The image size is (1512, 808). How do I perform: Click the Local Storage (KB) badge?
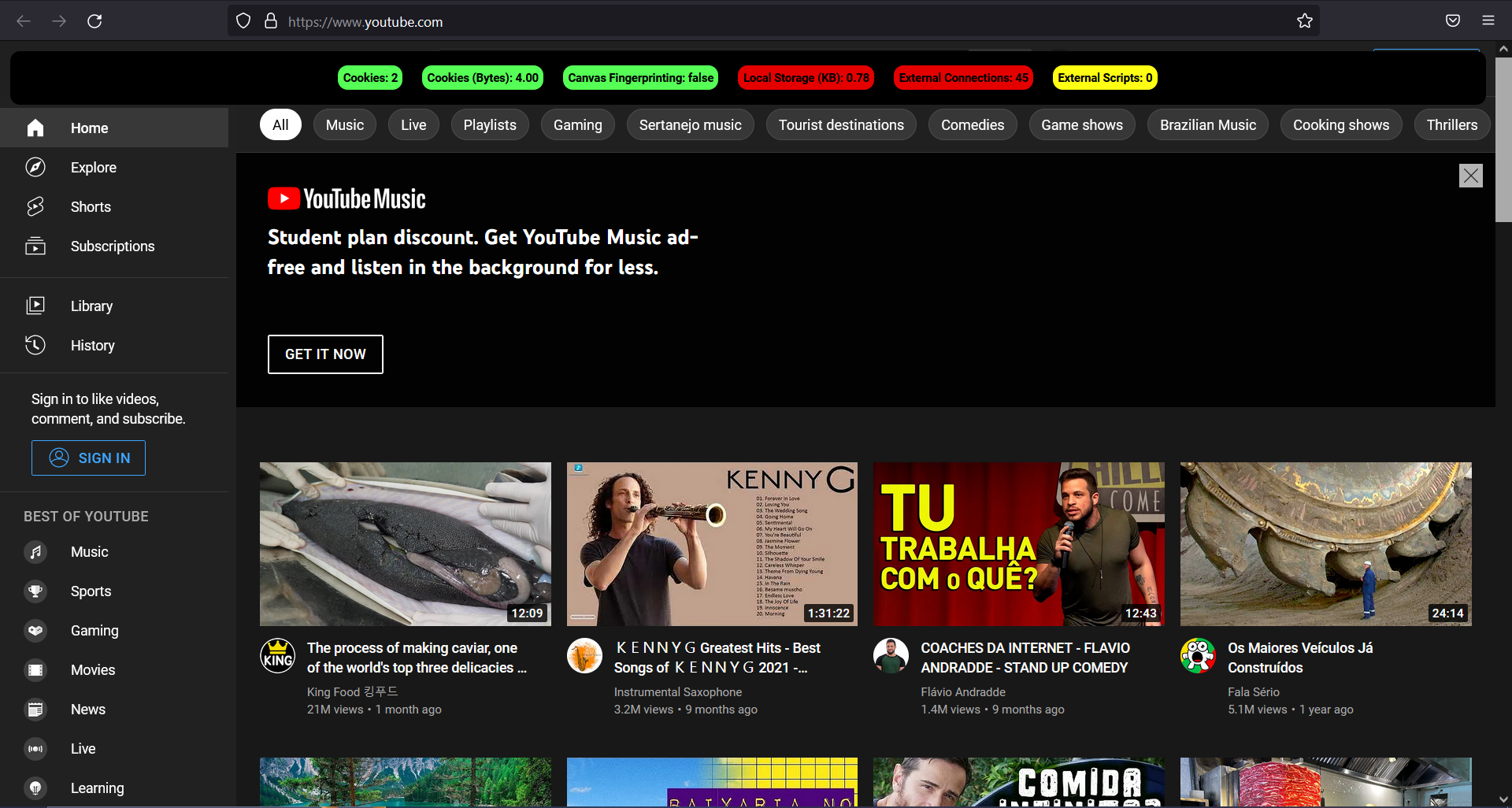tap(806, 77)
